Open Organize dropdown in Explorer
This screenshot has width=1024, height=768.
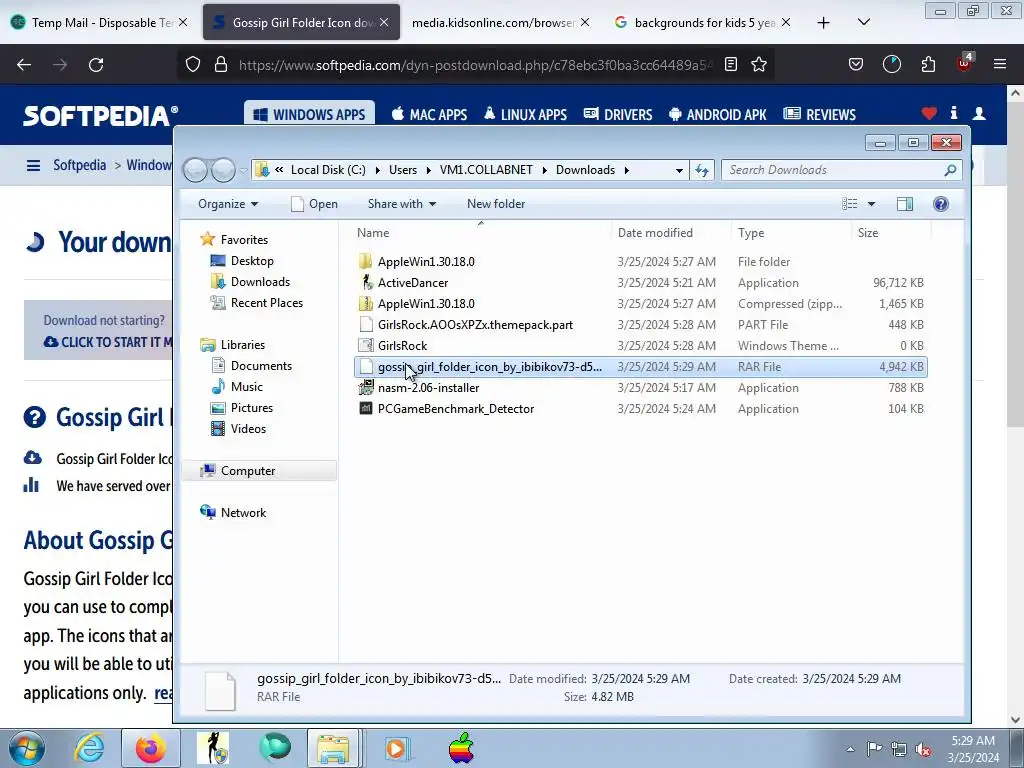[228, 204]
